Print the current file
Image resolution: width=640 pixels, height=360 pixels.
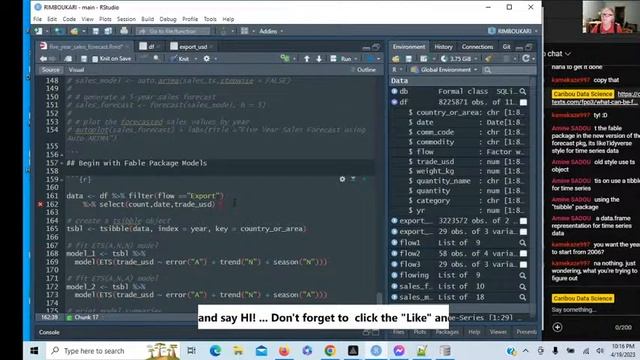[124, 31]
